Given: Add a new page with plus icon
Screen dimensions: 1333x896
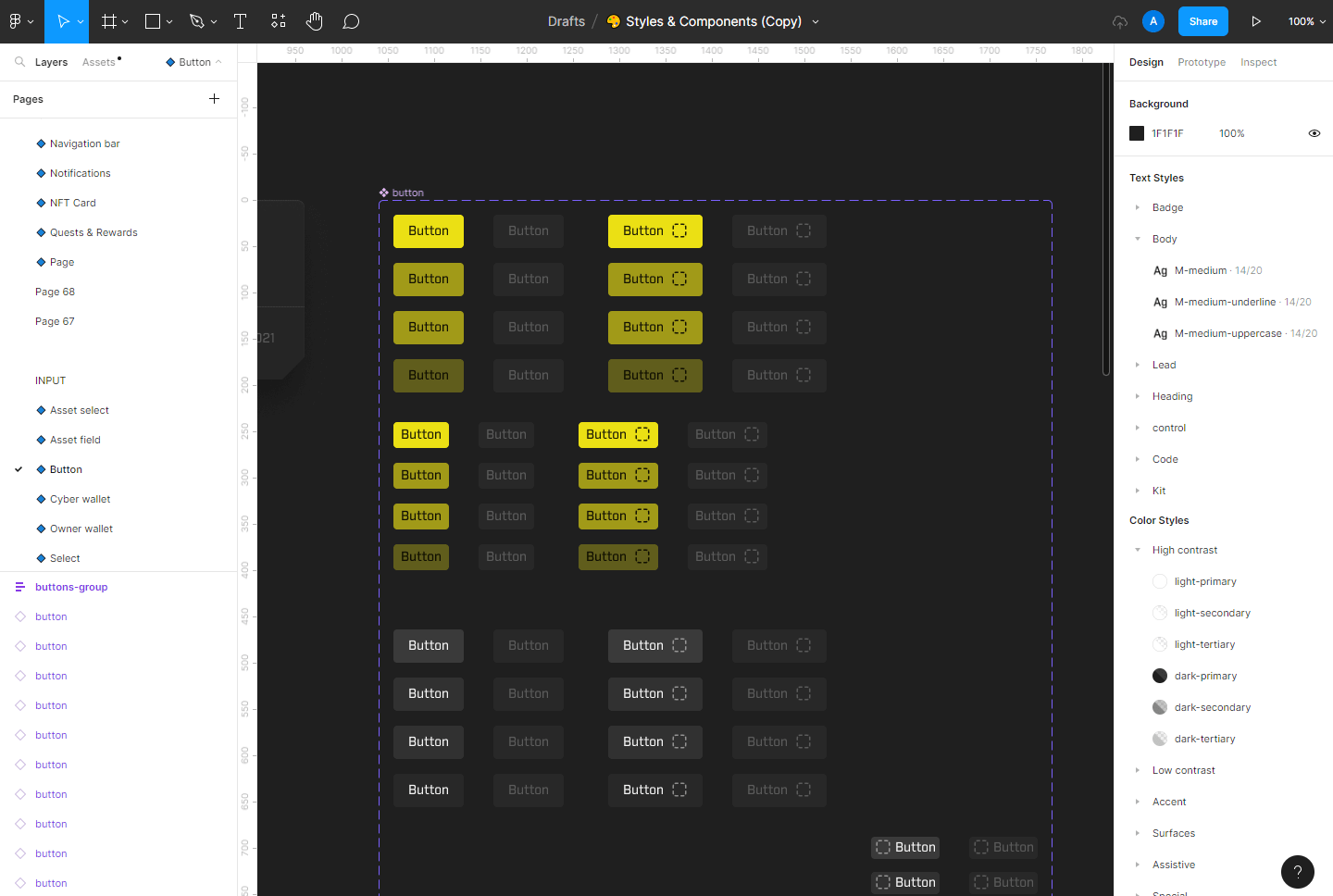Looking at the screenshot, I should 214,99.
